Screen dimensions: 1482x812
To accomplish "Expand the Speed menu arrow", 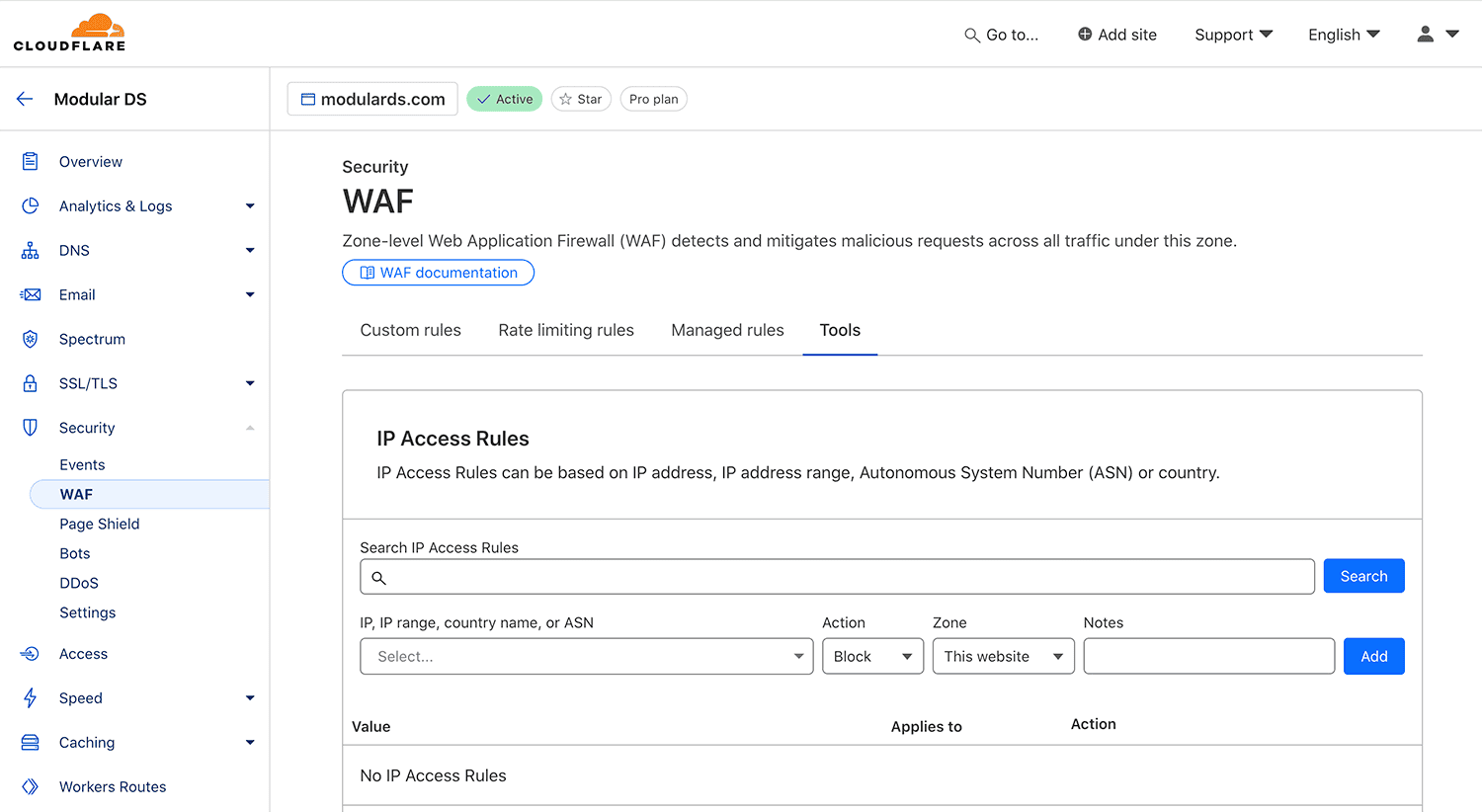I will coord(250,698).
